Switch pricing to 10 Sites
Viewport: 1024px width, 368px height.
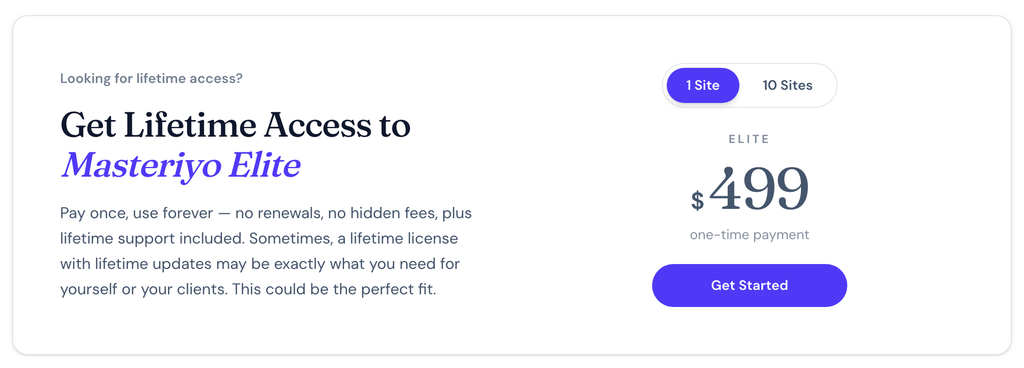point(788,85)
